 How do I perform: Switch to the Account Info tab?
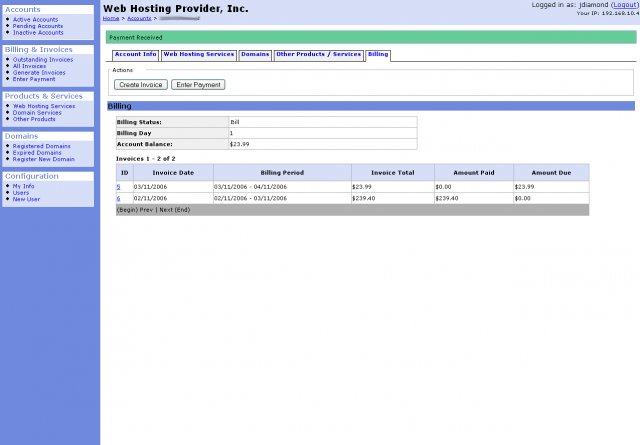pyautogui.click(x=135, y=54)
